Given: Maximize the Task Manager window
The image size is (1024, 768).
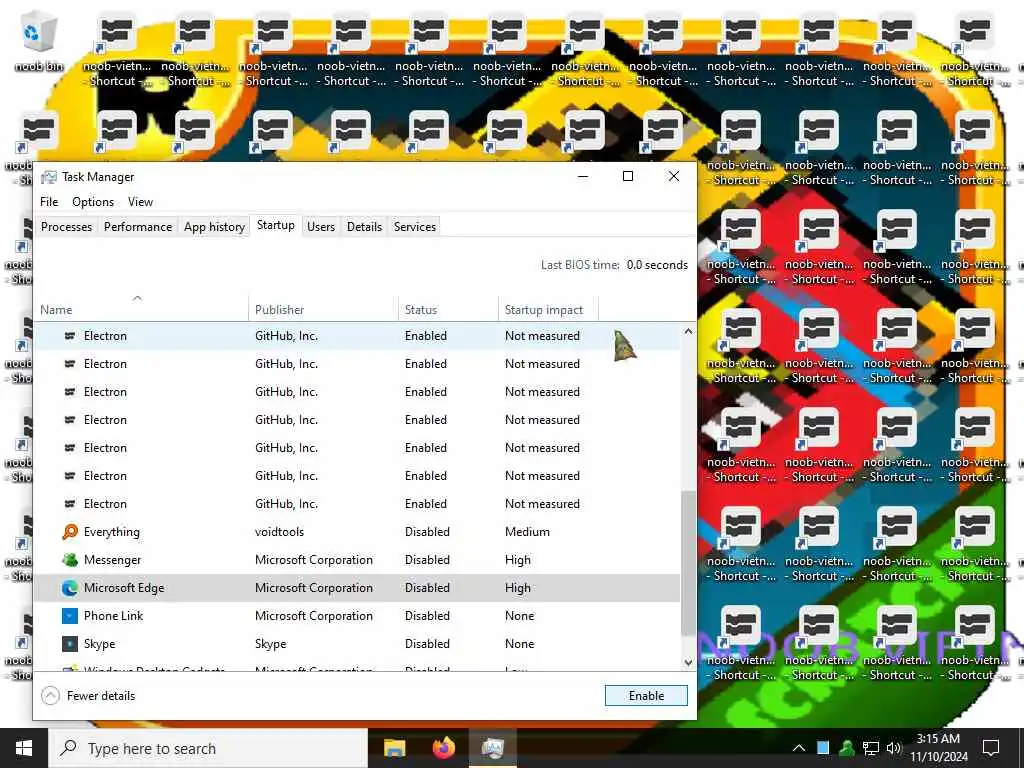Looking at the screenshot, I should (x=628, y=176).
